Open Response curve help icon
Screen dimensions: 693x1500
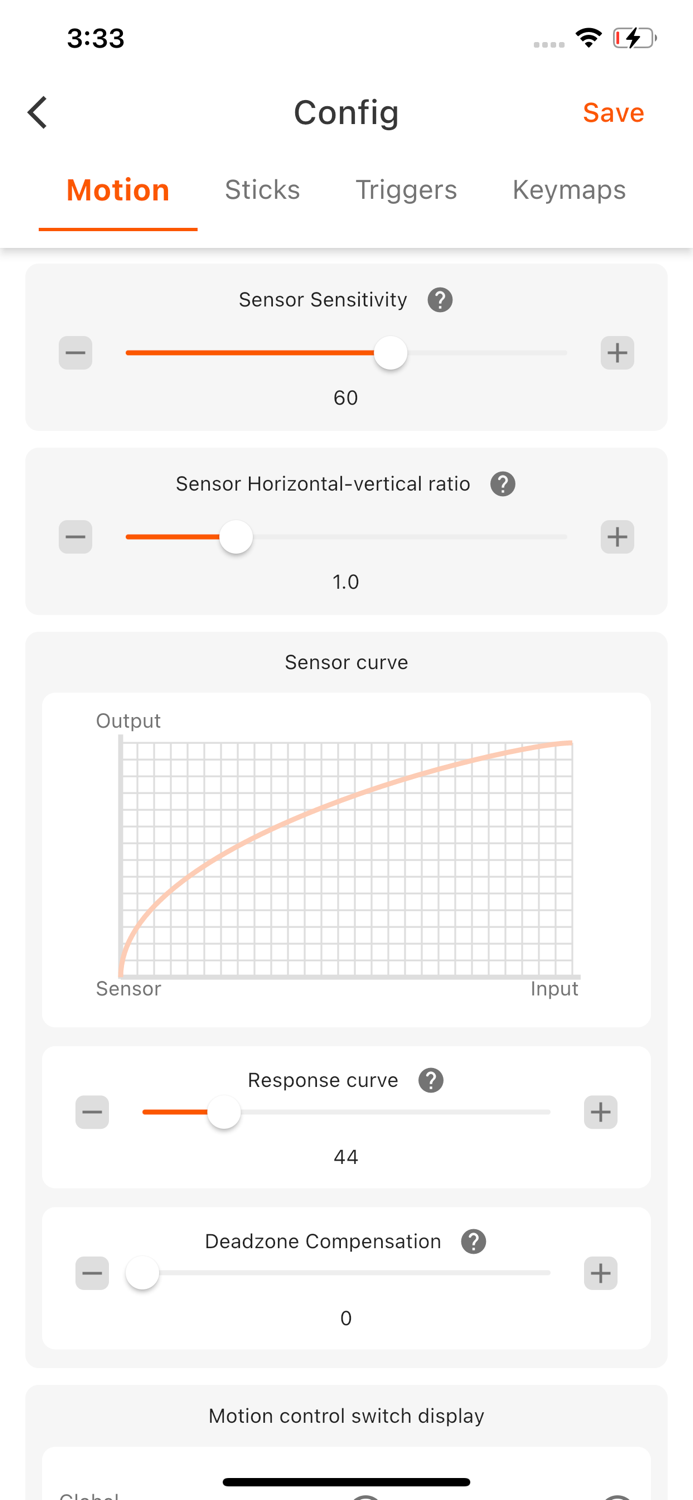point(431,1080)
